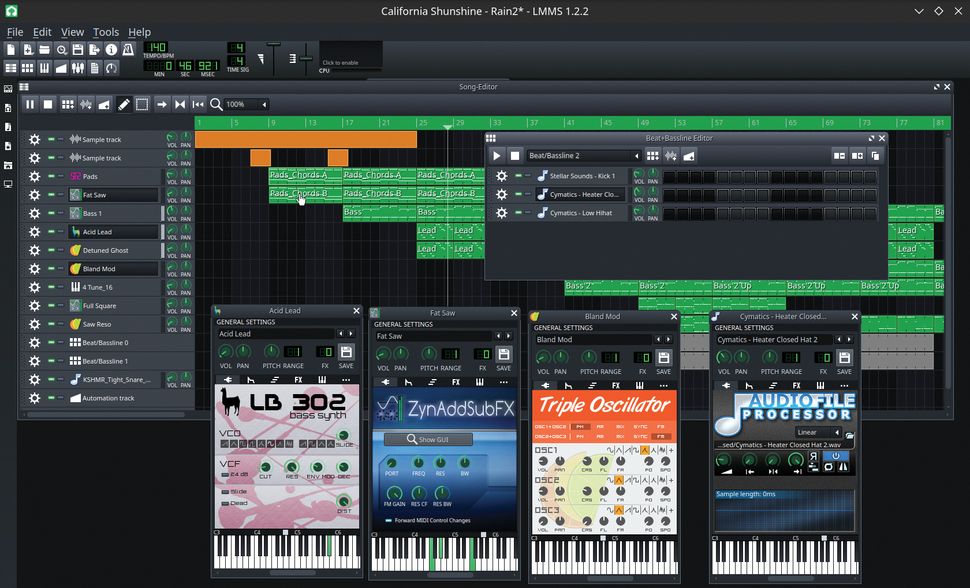Image resolution: width=970 pixels, height=588 pixels.
Task: Click the gear icon on the Fat Saw track
Action: pyautogui.click(x=33, y=194)
